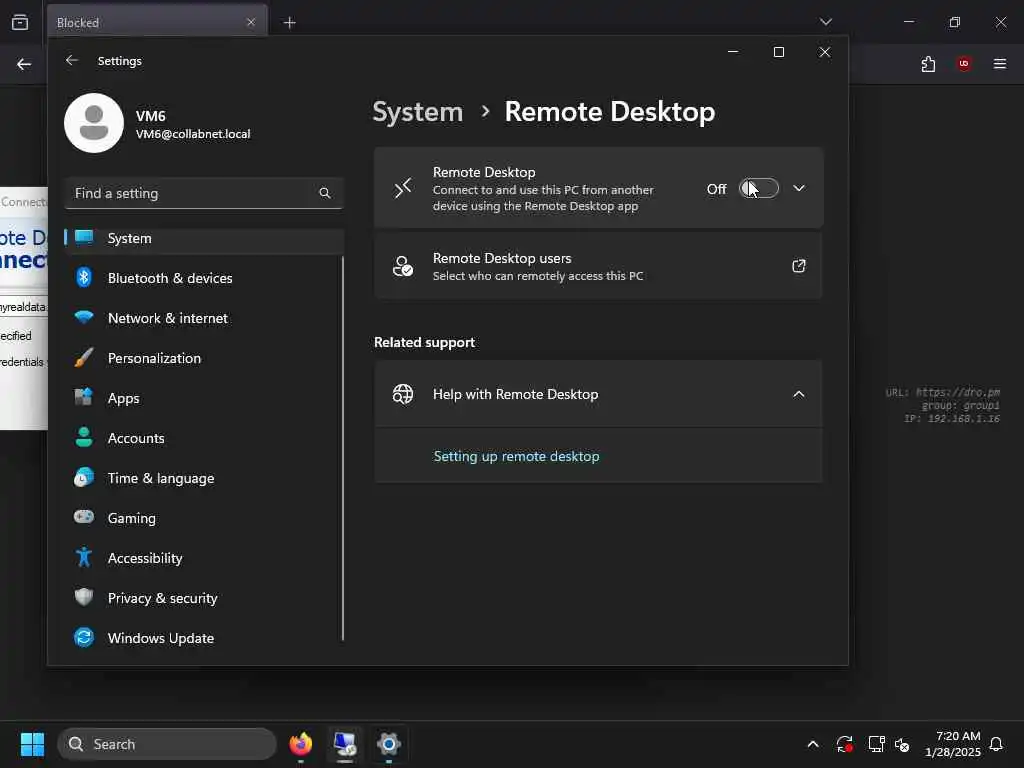
Task: Open the browser hamburger menu
Action: point(1000,64)
